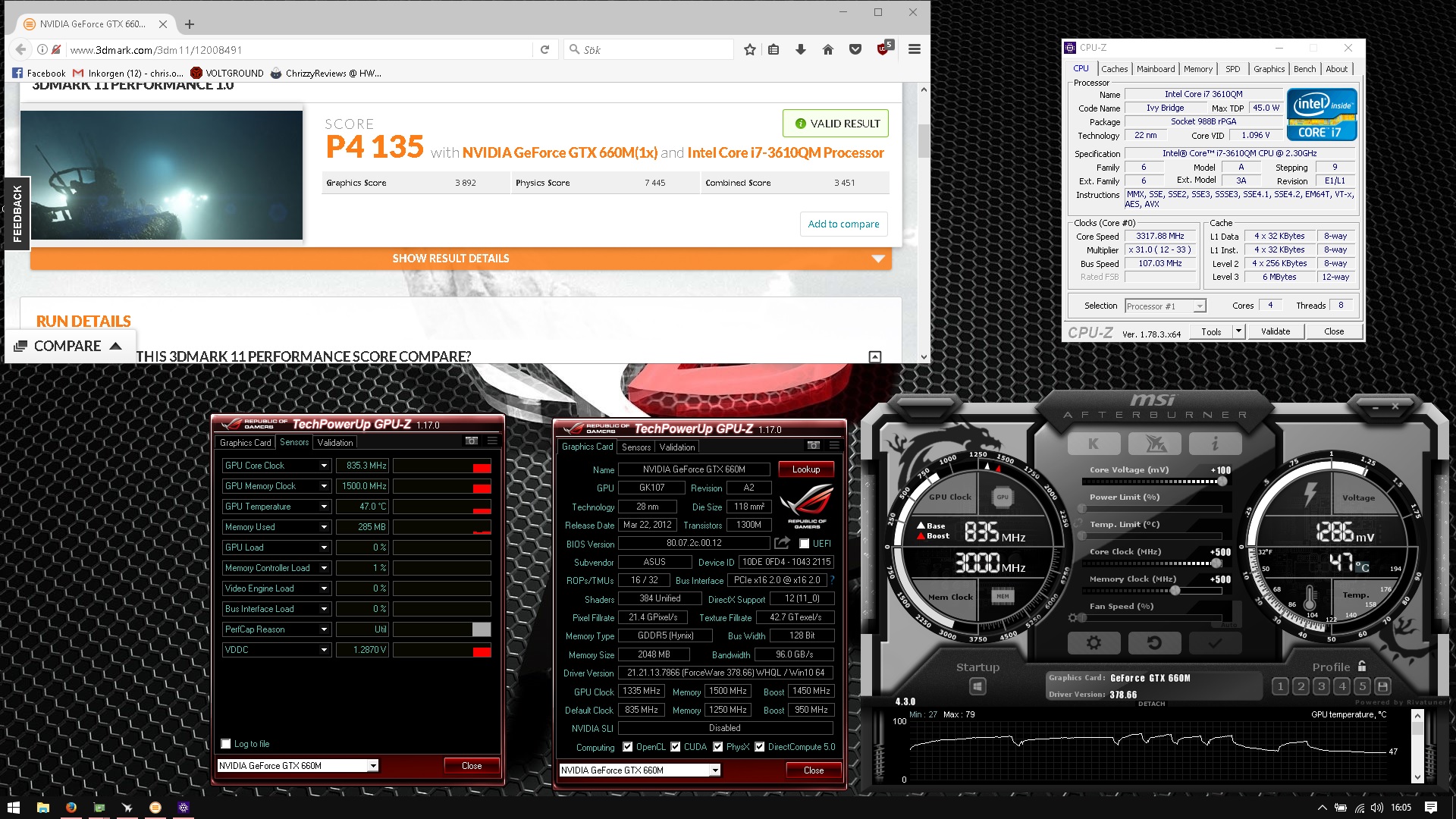Go to browser home page icon
Image resolution: width=1456 pixels, height=819 pixels.
click(x=828, y=50)
